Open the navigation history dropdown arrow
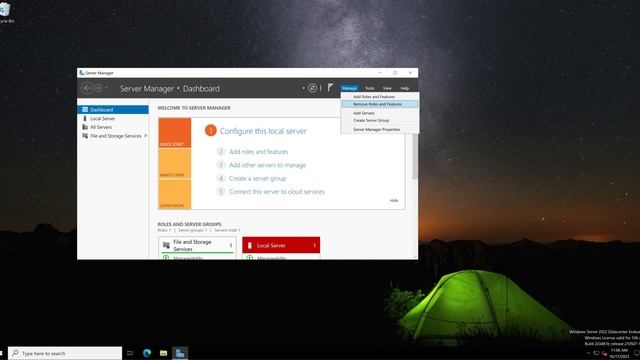 (x=107, y=88)
